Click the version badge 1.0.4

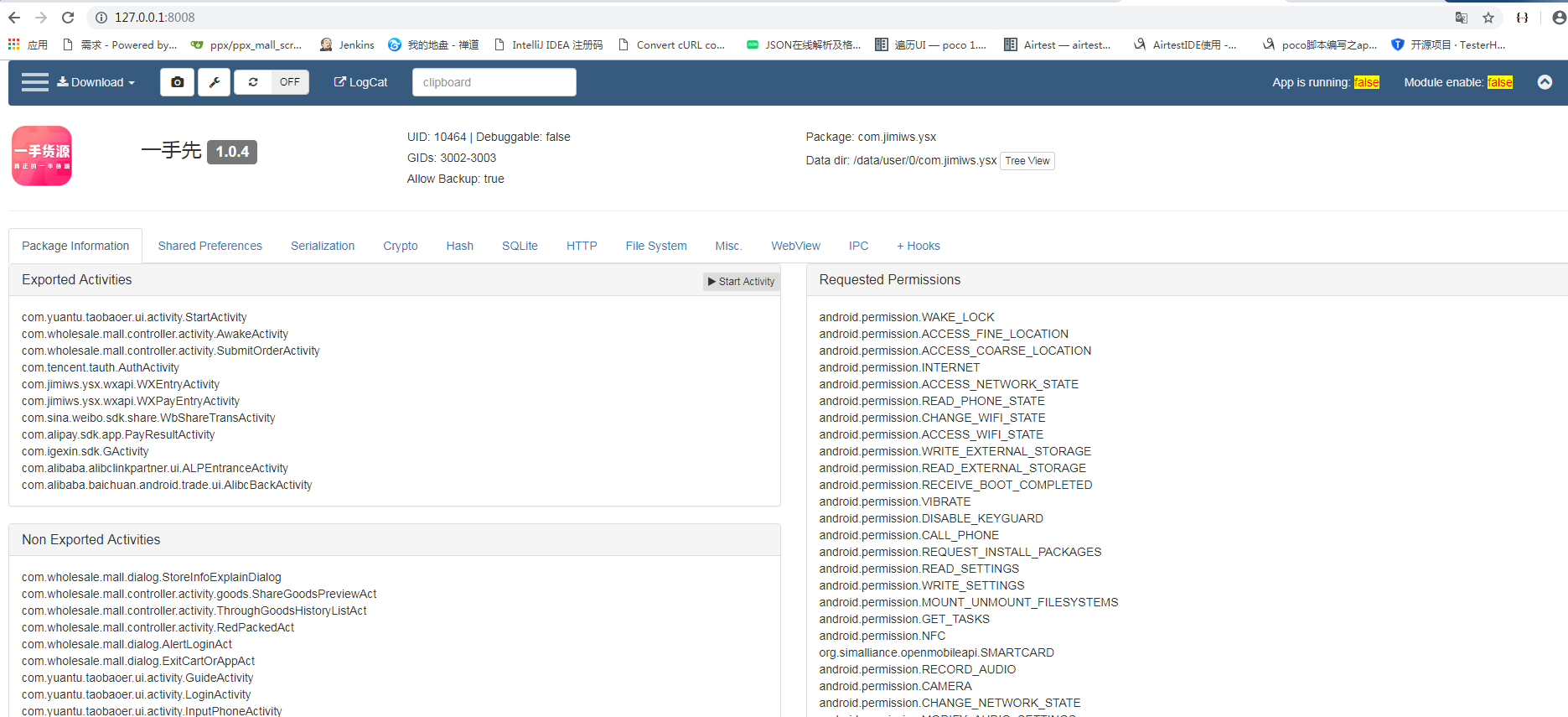pyautogui.click(x=232, y=152)
